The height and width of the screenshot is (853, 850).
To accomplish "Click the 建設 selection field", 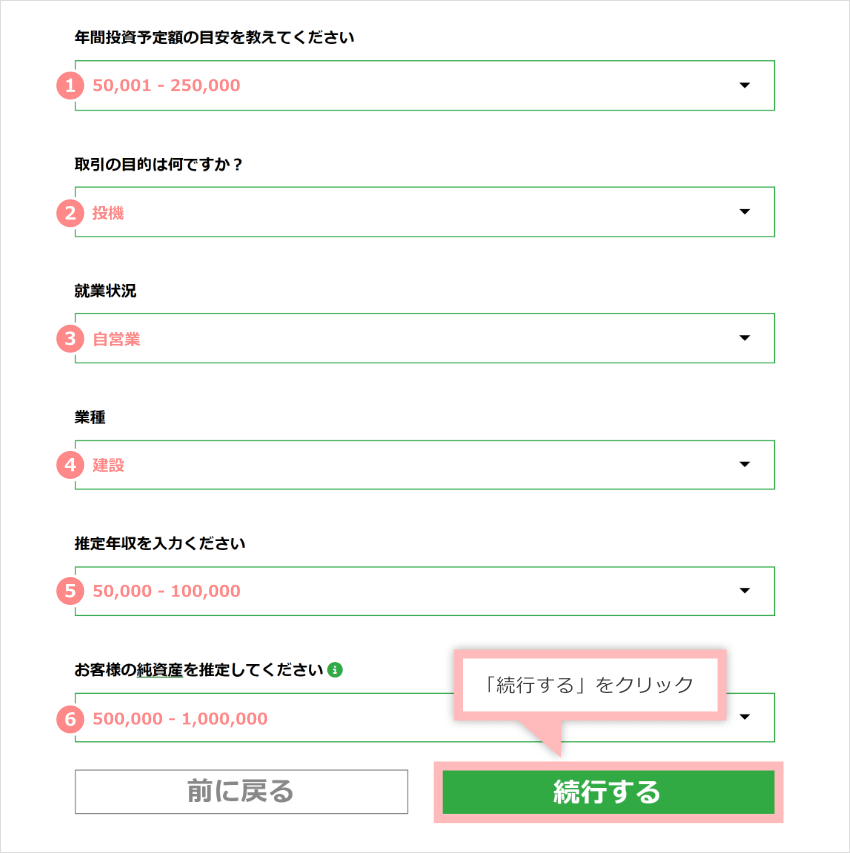I will click(x=400, y=465).
